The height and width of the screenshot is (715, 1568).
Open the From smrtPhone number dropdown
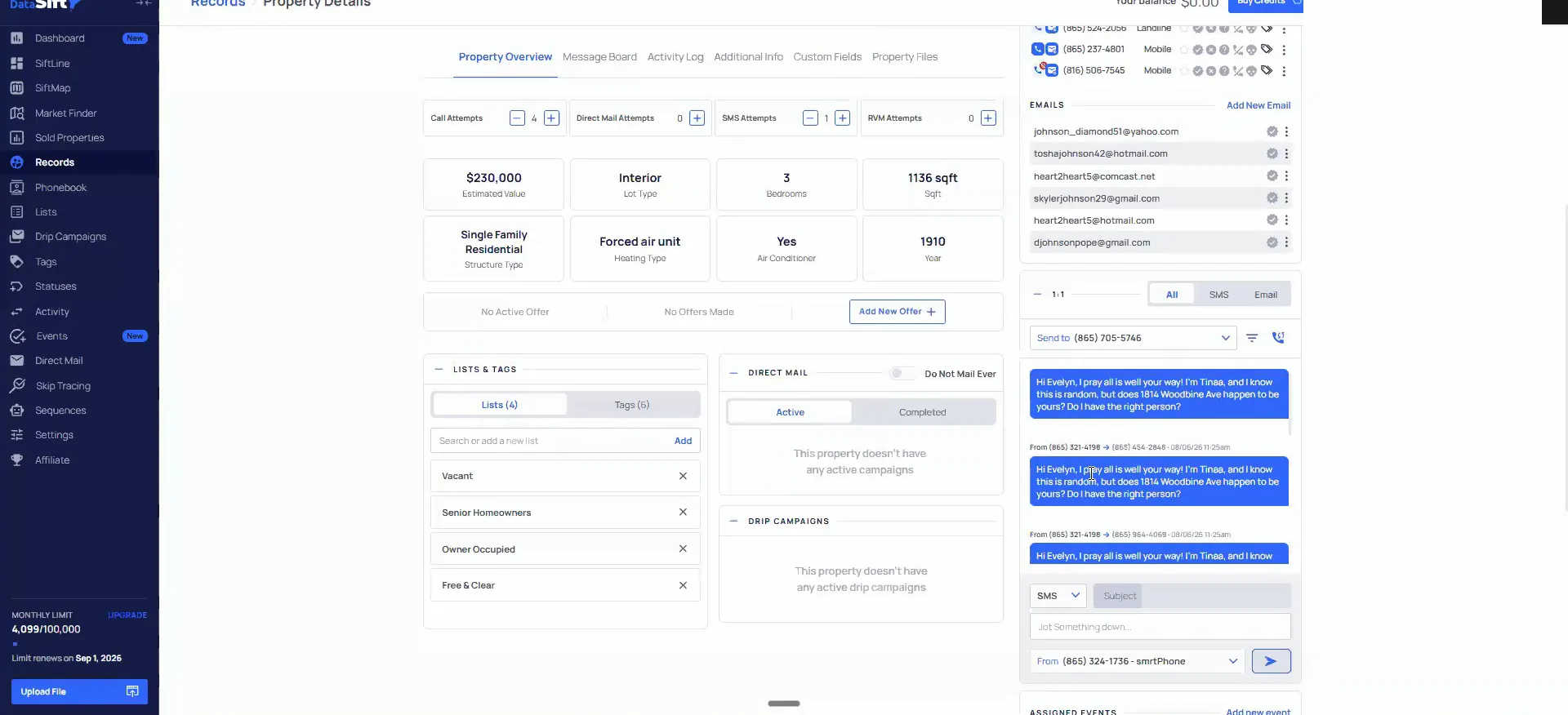[1138, 661]
